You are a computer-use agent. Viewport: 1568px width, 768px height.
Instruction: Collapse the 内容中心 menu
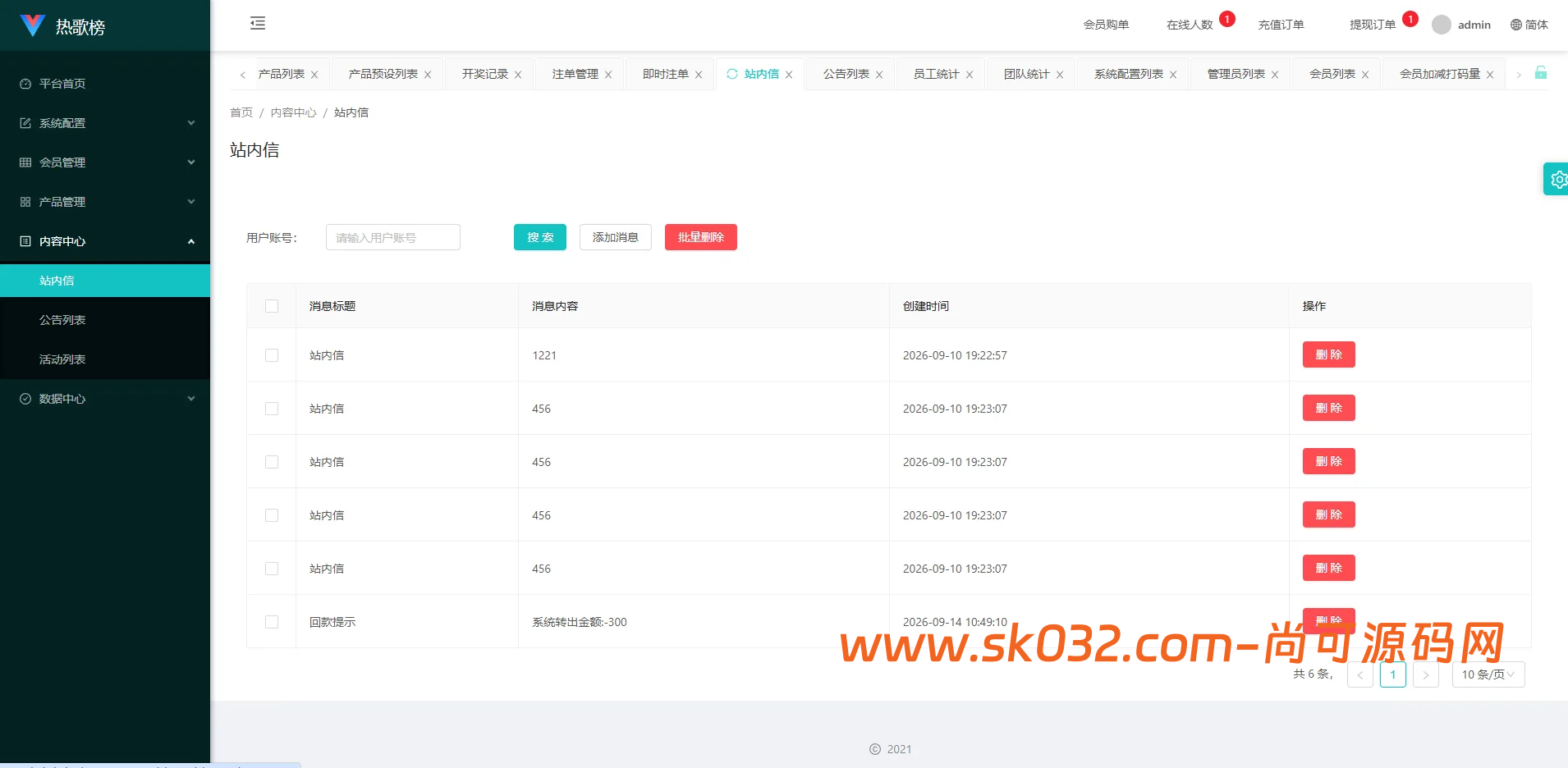point(105,241)
